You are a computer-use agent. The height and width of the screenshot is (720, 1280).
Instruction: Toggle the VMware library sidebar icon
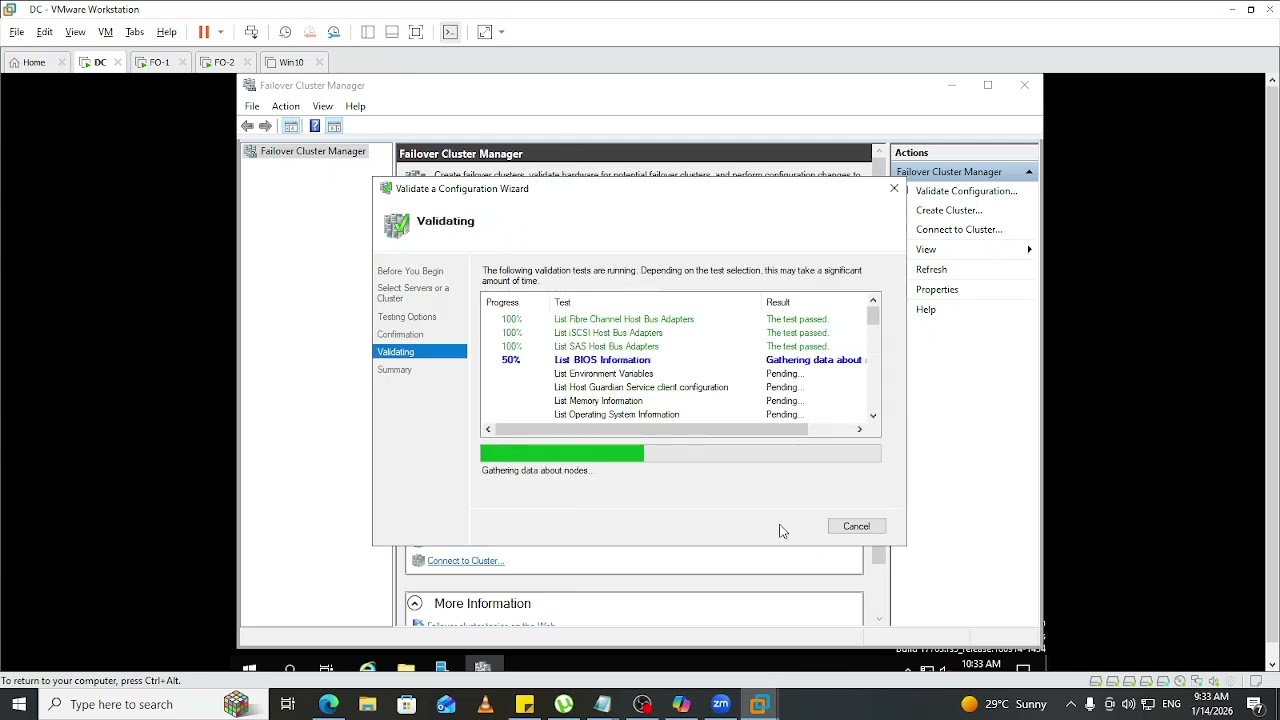point(368,32)
